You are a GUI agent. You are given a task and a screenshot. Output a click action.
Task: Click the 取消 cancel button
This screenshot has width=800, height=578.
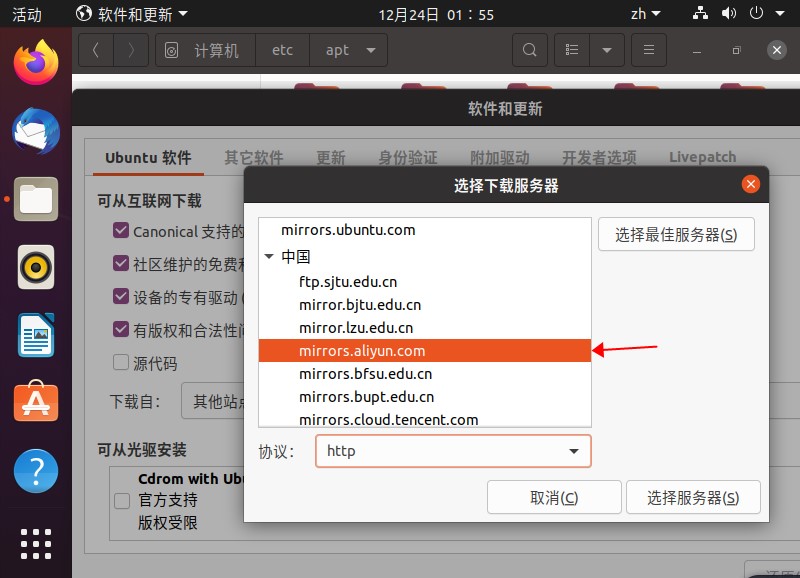(x=554, y=497)
